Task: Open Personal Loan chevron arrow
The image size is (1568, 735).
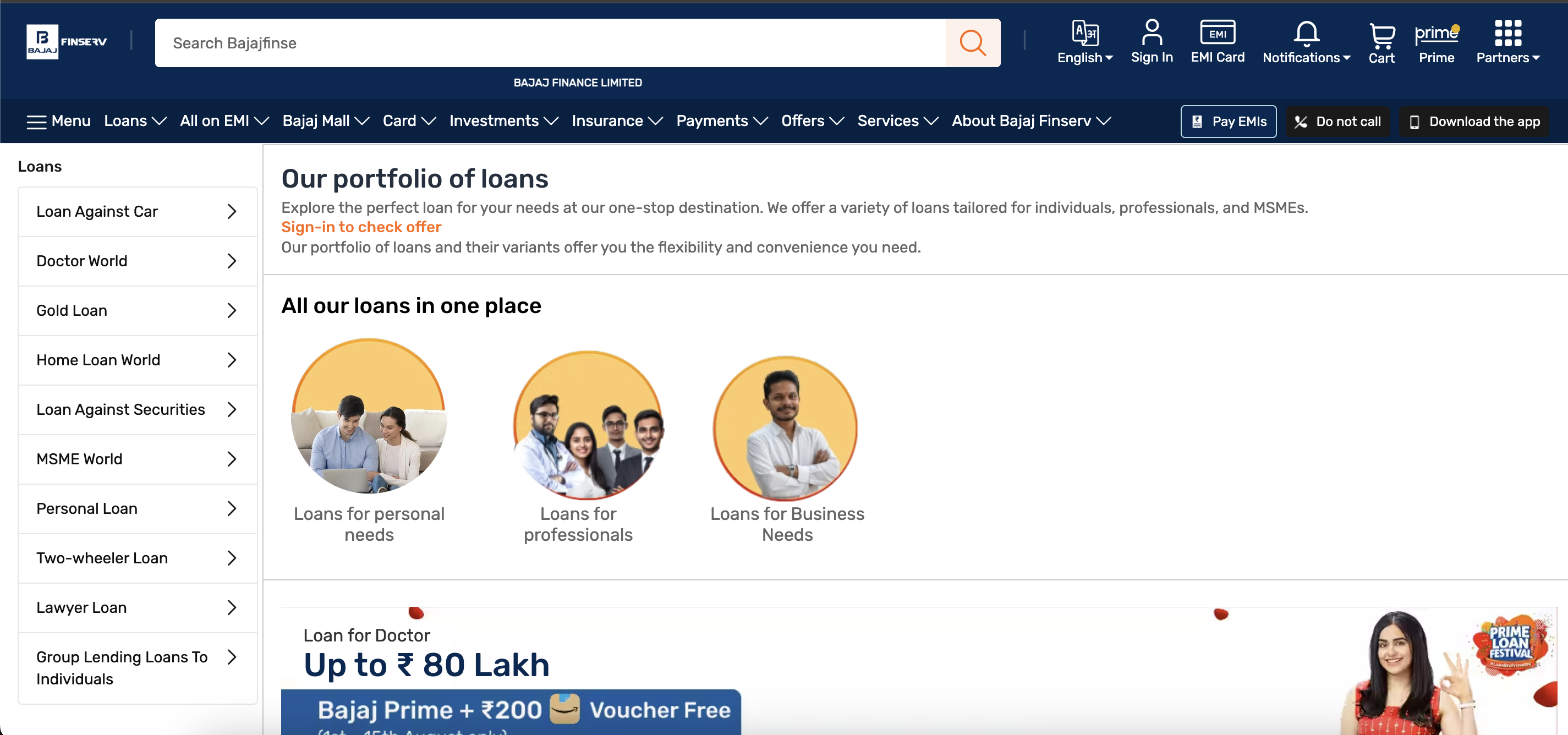Action: [231, 509]
